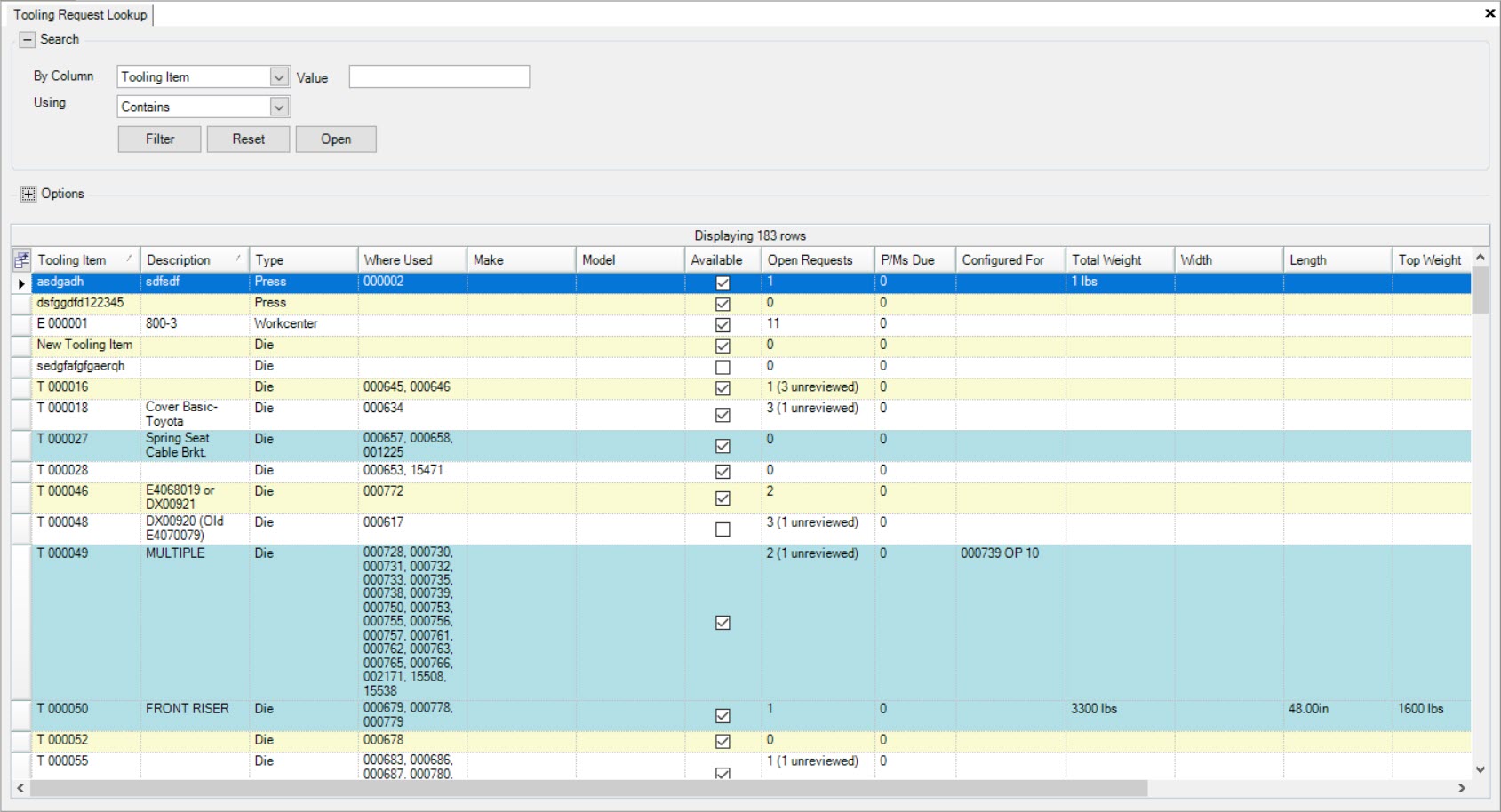Switch to the Tooling Request Lookup tab
The width and height of the screenshot is (1501, 812).
pyautogui.click(x=80, y=15)
